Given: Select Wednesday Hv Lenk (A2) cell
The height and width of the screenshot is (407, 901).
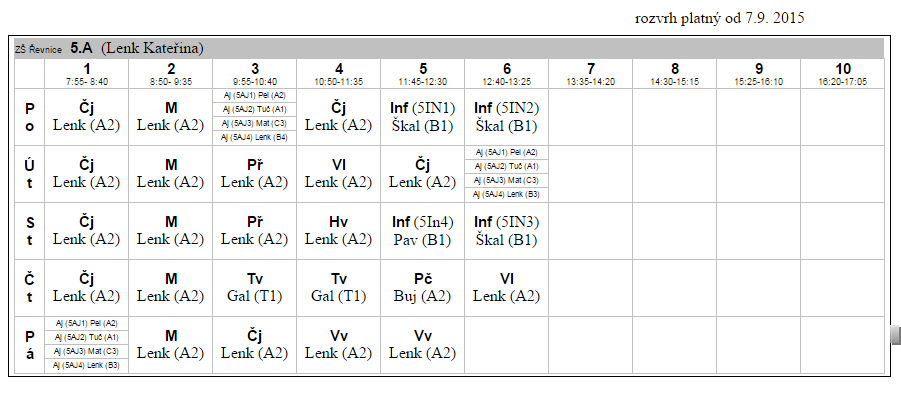Looking at the screenshot, I should coord(338,231).
